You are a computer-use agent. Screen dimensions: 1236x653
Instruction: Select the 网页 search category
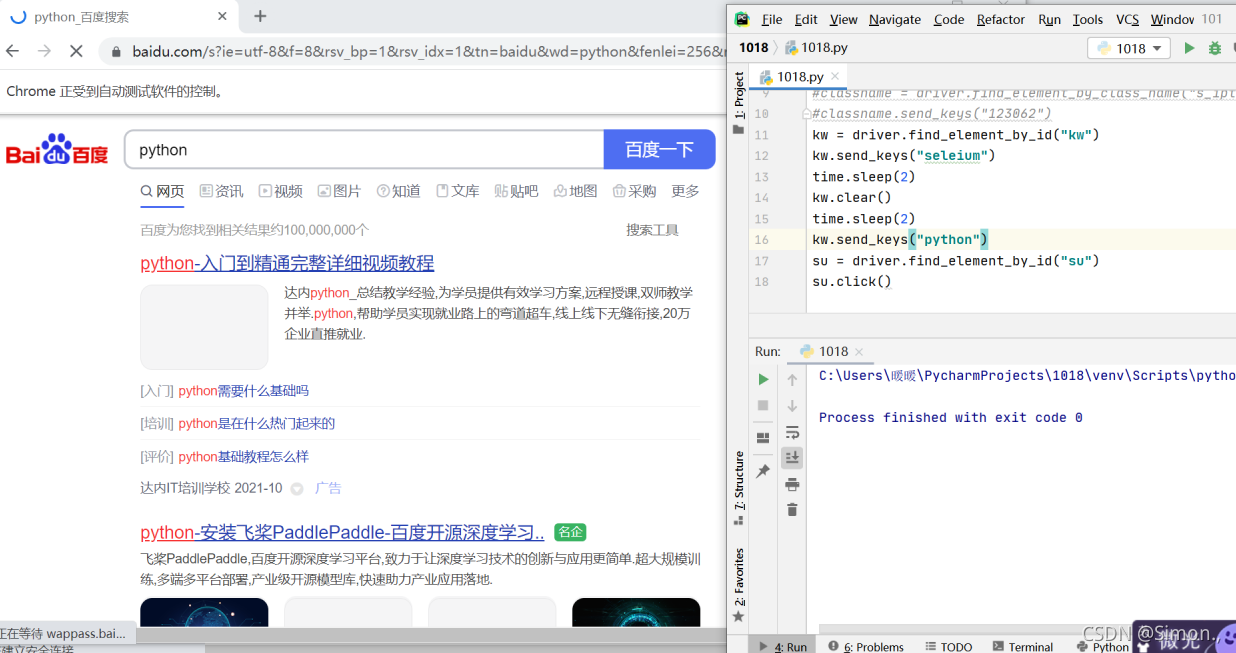click(162, 191)
